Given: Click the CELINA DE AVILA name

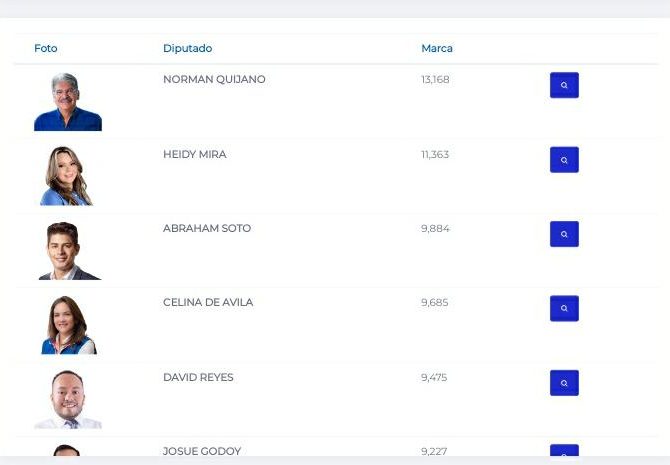Looking at the screenshot, I should [208, 302].
